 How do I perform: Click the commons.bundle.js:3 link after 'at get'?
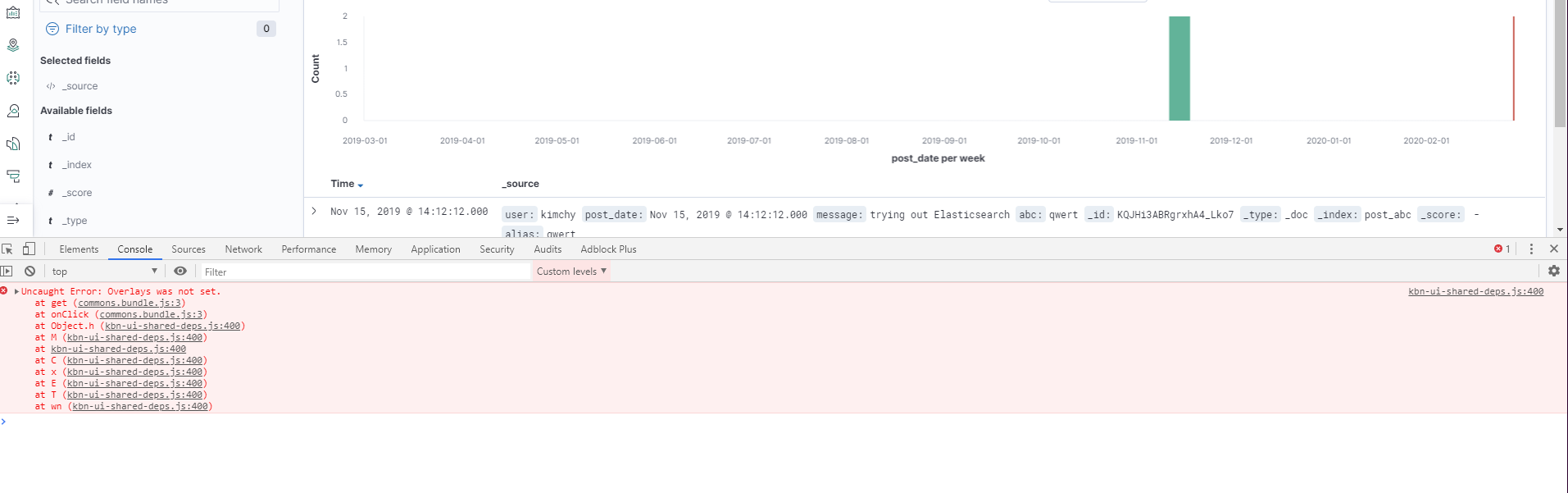pos(129,303)
